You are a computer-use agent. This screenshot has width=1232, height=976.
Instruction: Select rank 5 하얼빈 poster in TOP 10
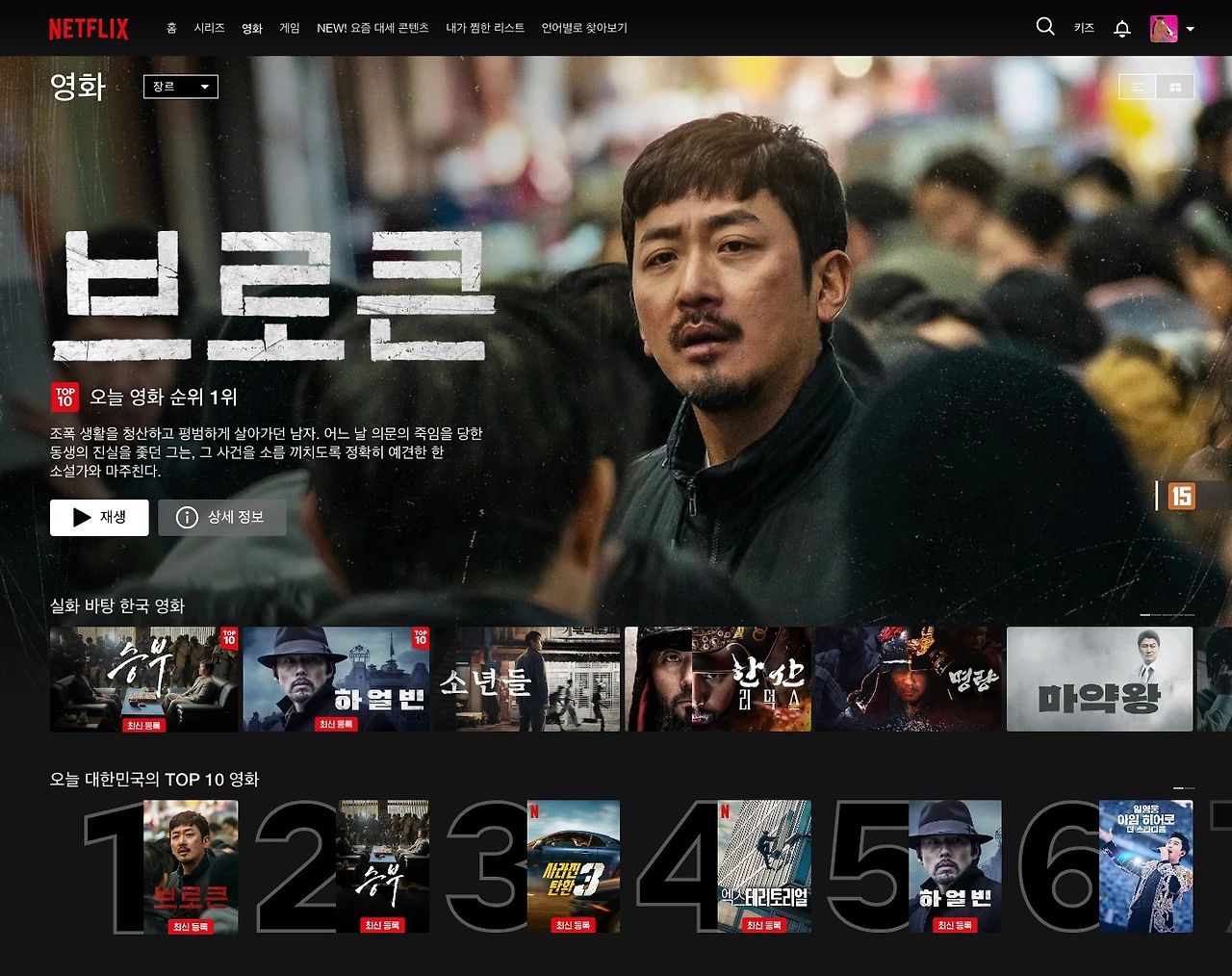(955, 866)
